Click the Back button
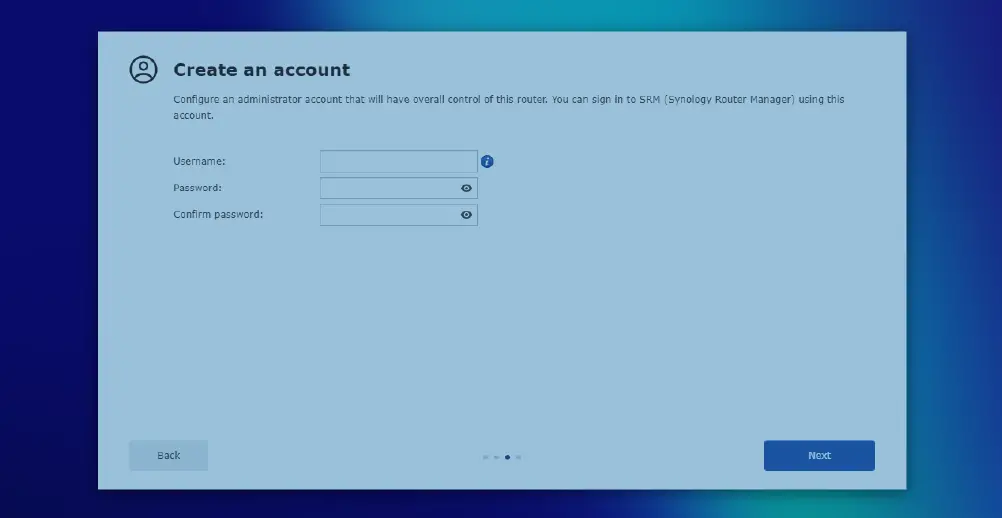 coord(169,455)
